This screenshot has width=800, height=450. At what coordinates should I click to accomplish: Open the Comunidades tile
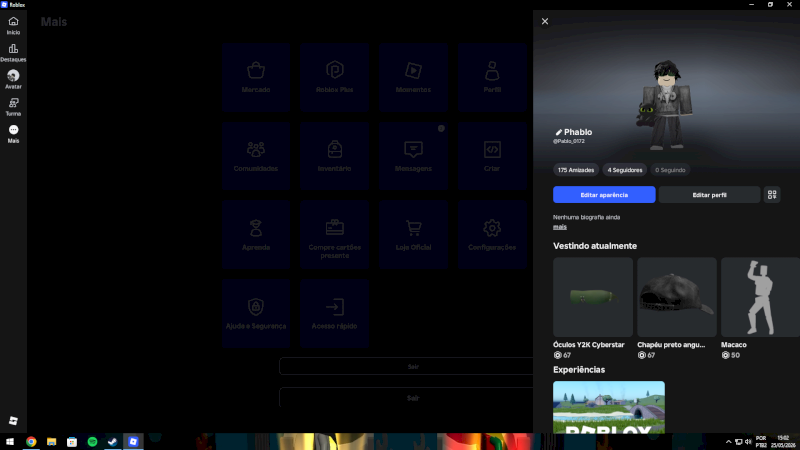tap(256, 156)
